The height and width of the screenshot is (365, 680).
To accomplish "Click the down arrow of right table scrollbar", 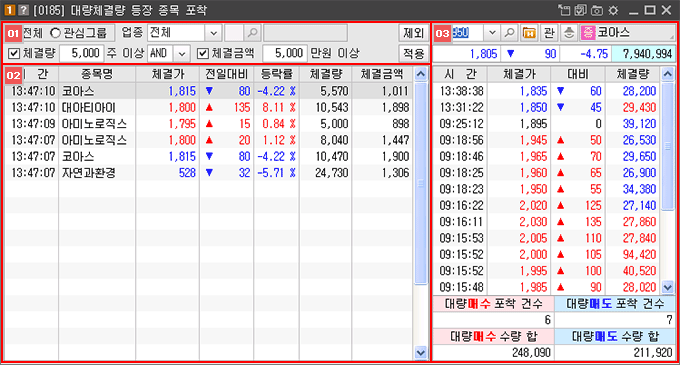I will click(668, 287).
